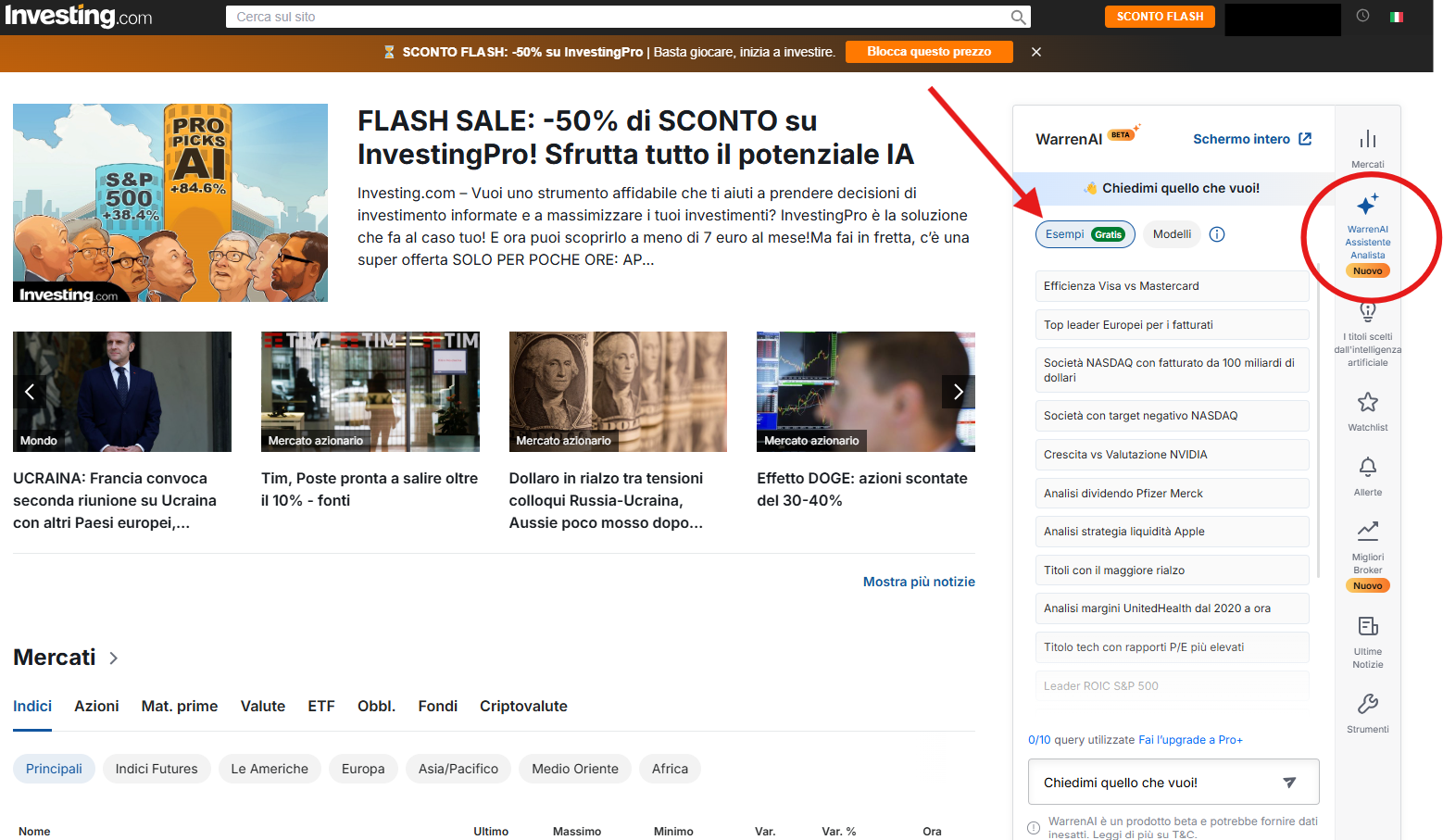Choose Titolo tech con rapporti P/E example
1443x840 pixels.
click(1172, 647)
